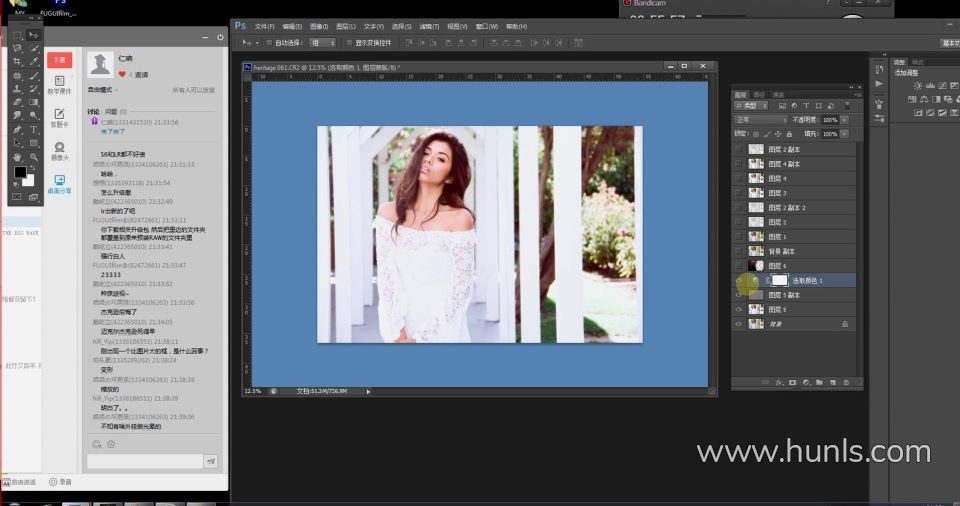The width and height of the screenshot is (960, 506).
Task: Select the Clone Stamp tool
Action: 17,89
